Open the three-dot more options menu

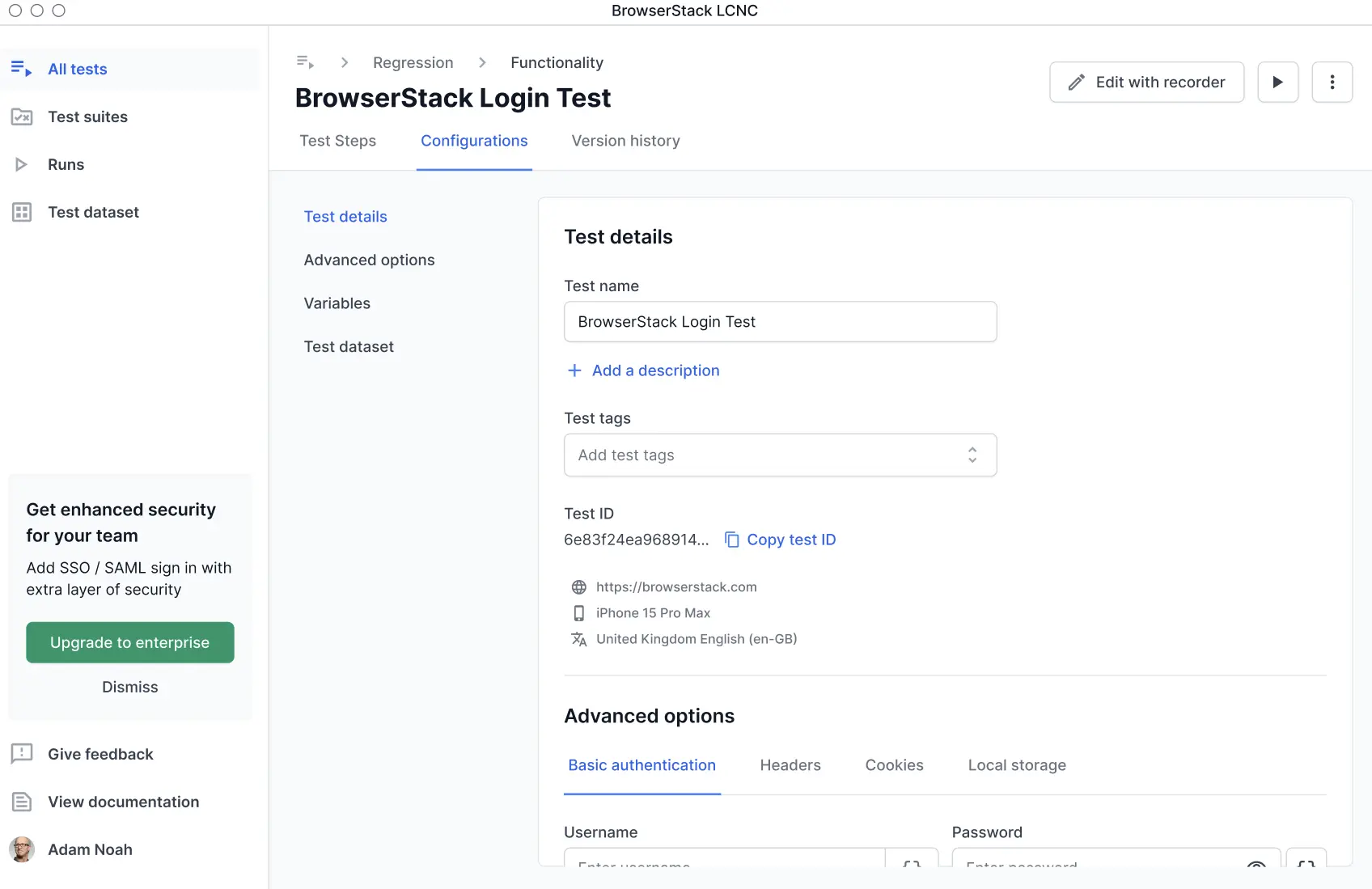(x=1332, y=83)
